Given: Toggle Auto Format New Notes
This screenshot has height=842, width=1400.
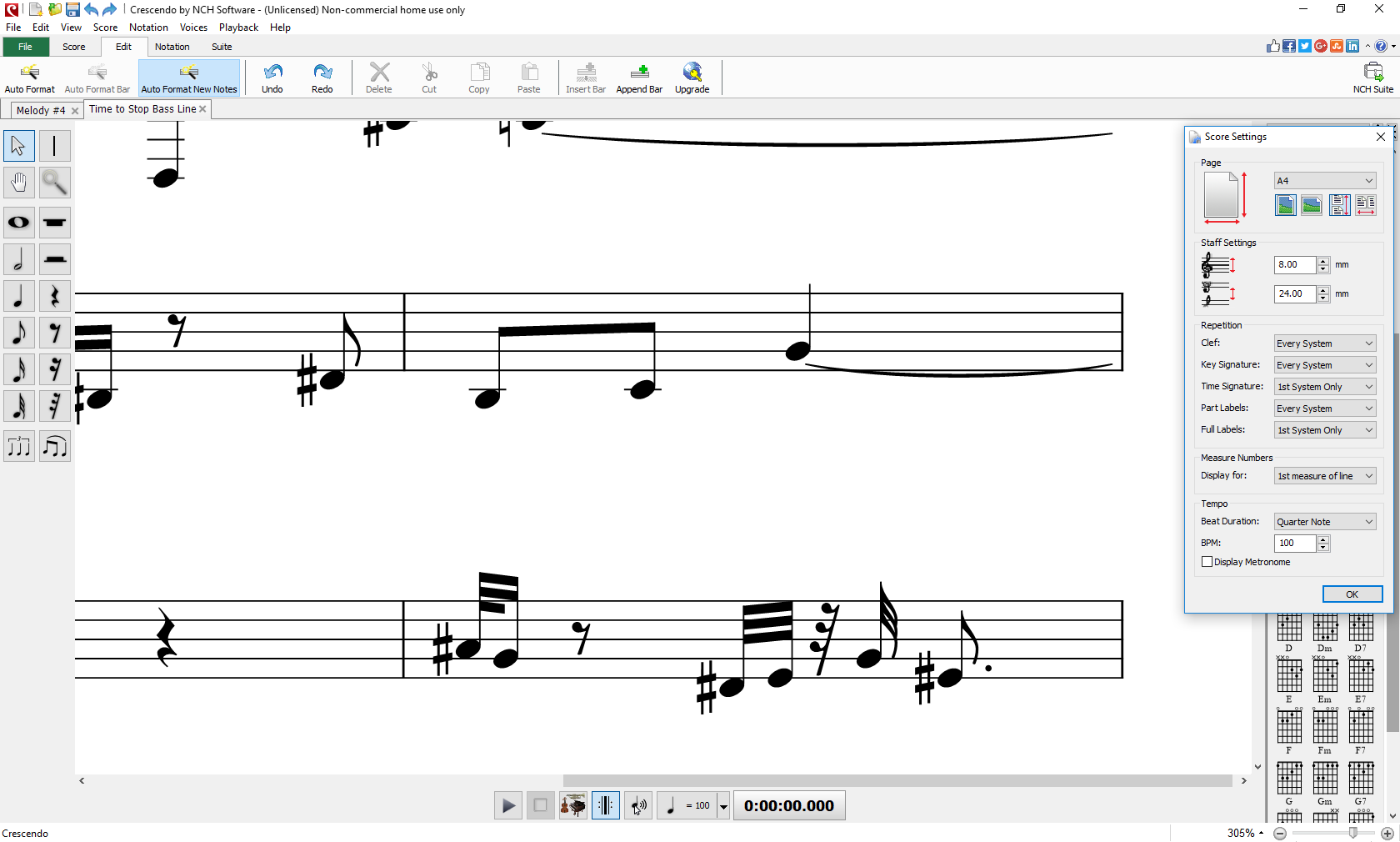Looking at the screenshot, I should 189,78.
